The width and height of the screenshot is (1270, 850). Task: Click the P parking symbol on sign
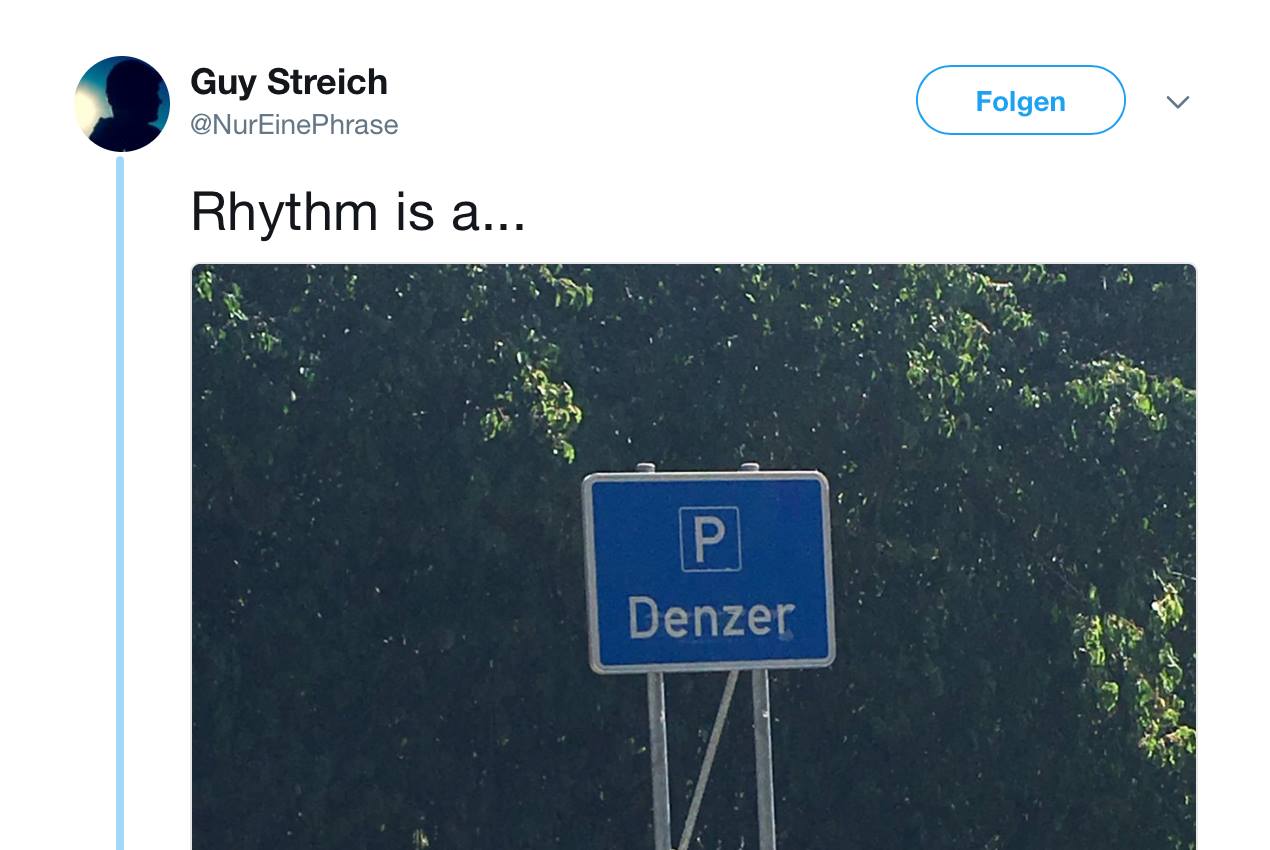pyautogui.click(x=710, y=539)
